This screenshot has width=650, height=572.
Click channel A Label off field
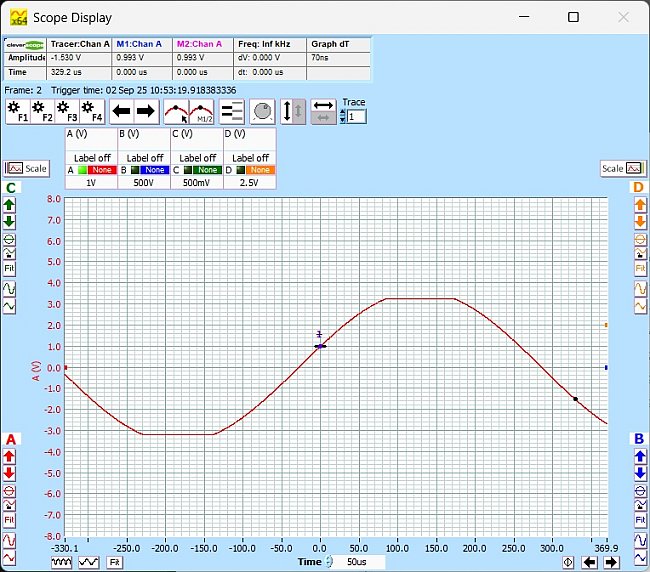[92, 158]
